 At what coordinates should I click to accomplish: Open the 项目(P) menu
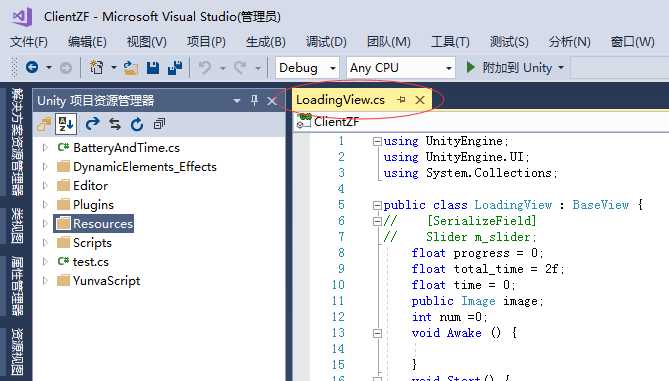(x=206, y=42)
